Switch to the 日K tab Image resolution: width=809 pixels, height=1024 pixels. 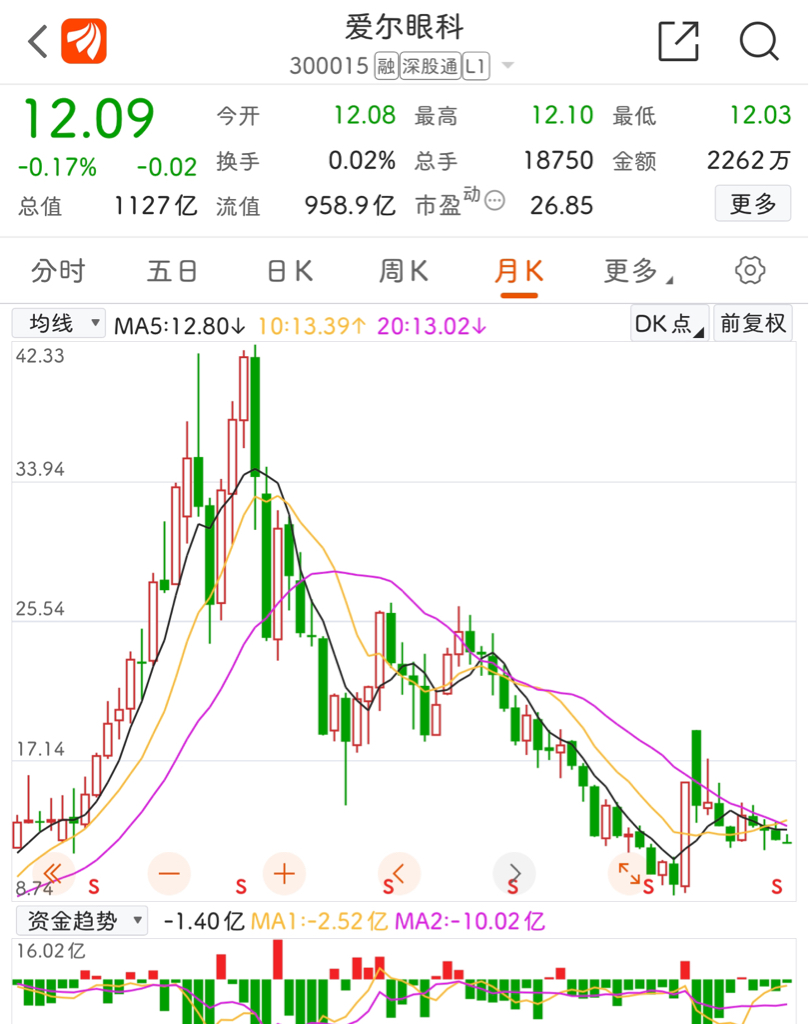click(x=290, y=270)
